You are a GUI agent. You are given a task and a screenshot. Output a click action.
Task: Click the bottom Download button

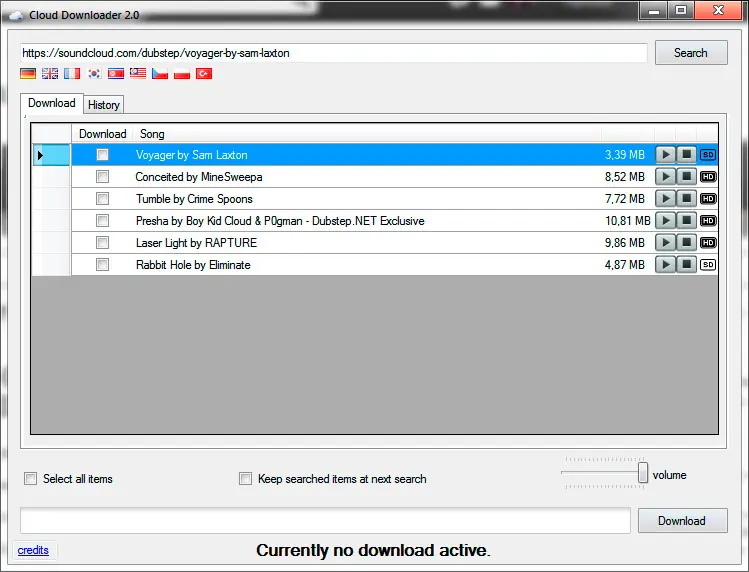[682, 521]
